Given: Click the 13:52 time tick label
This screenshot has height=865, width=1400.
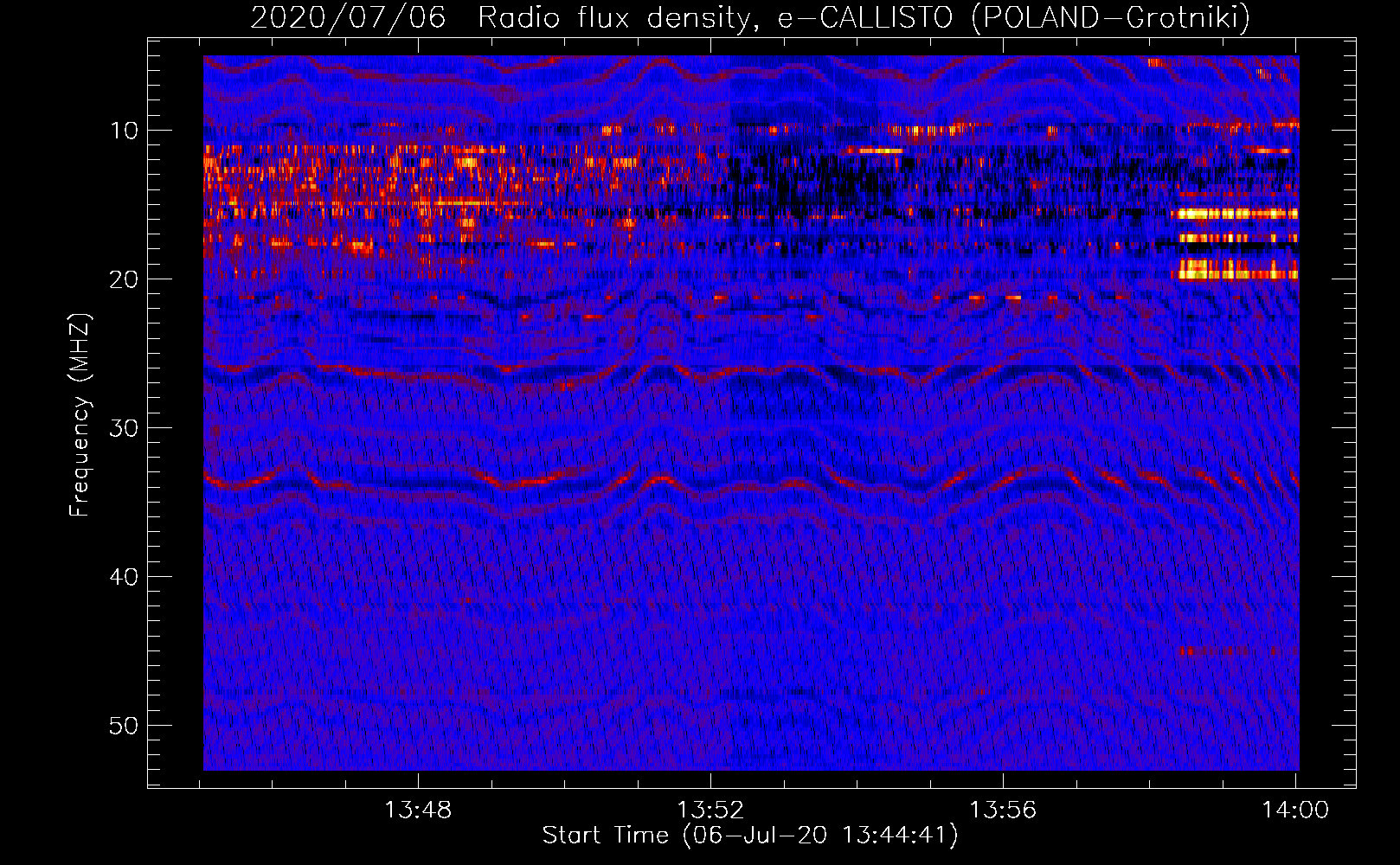Looking at the screenshot, I should click(710, 811).
